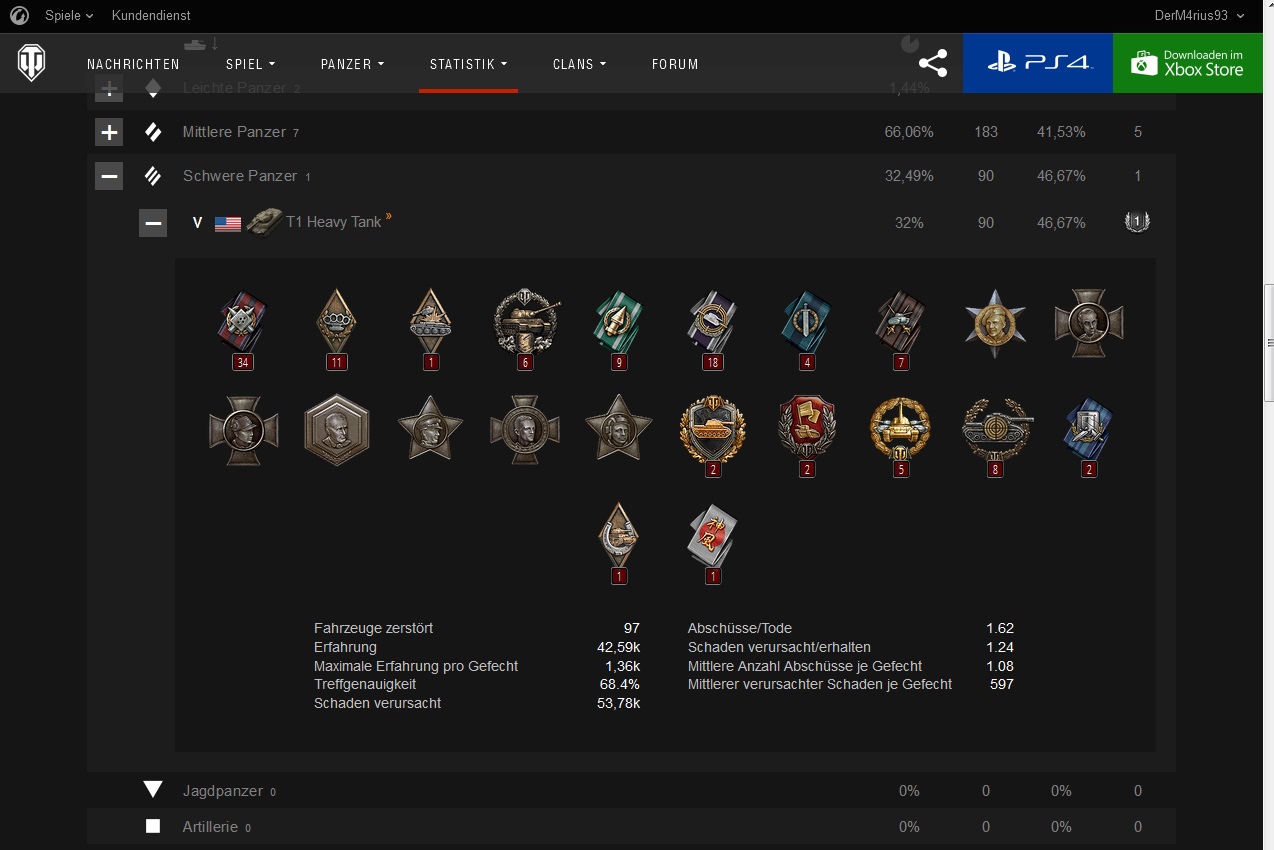Click the share icon
This screenshot has height=850, width=1274.
point(933,63)
